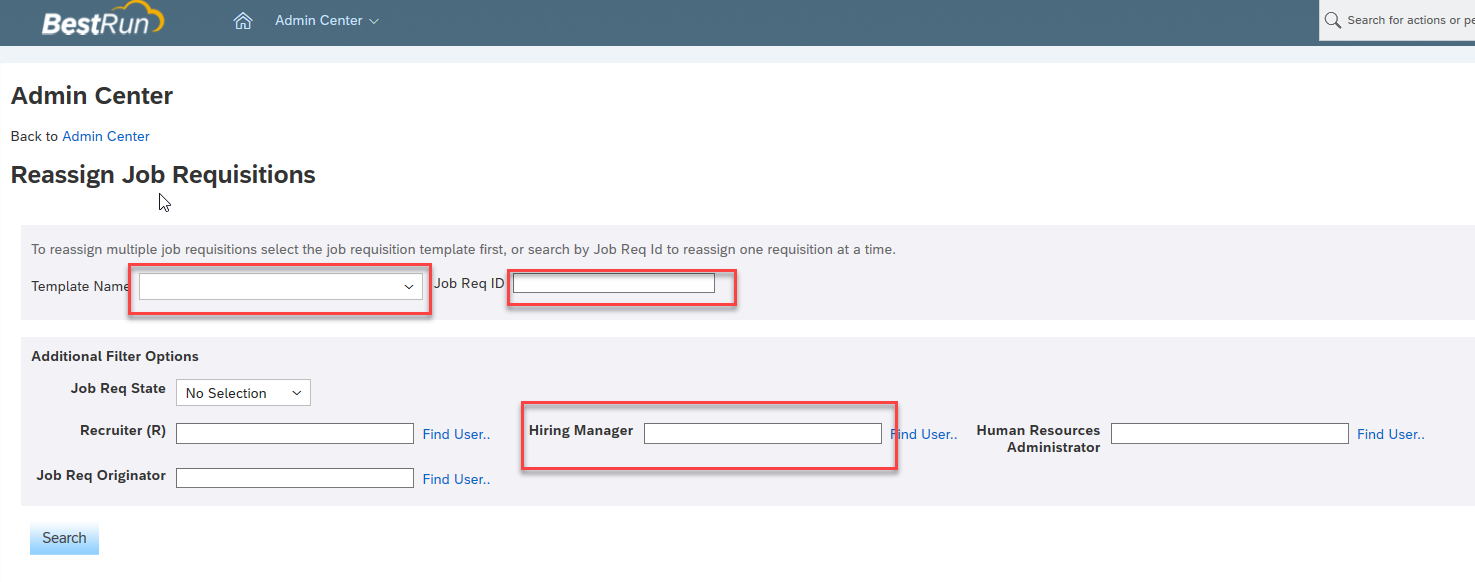
Task: Go to home via house icon
Action: tap(243, 20)
